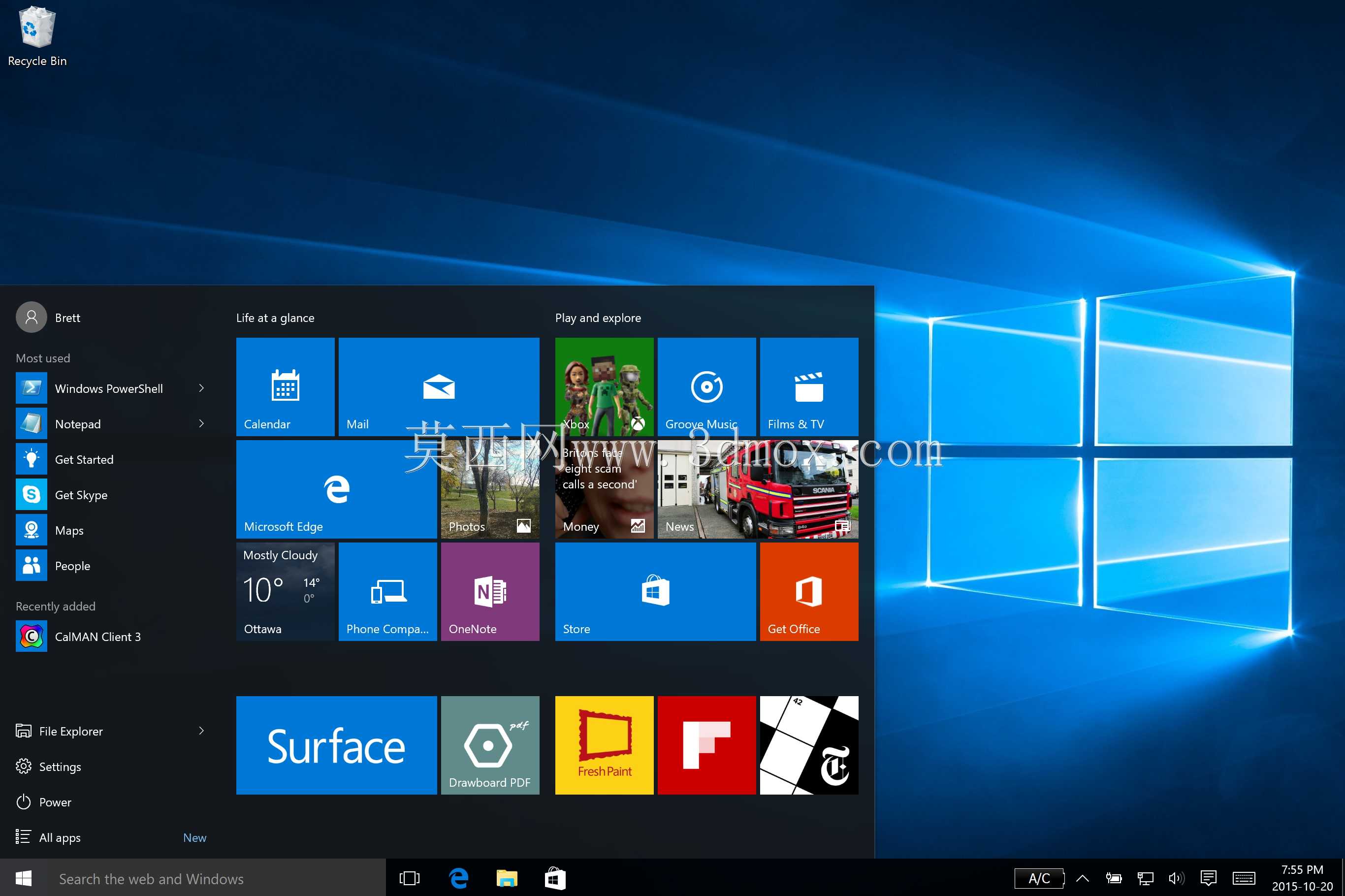The image size is (1345, 896).
Task: Open the Xbox tile
Action: pyautogui.click(x=604, y=387)
